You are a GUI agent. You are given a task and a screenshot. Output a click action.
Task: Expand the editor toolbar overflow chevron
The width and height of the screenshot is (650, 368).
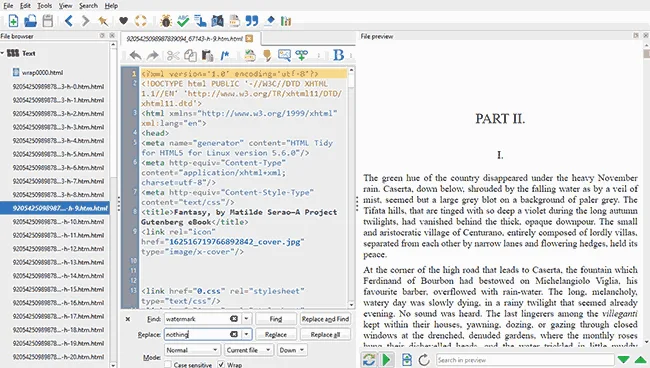coord(351,55)
